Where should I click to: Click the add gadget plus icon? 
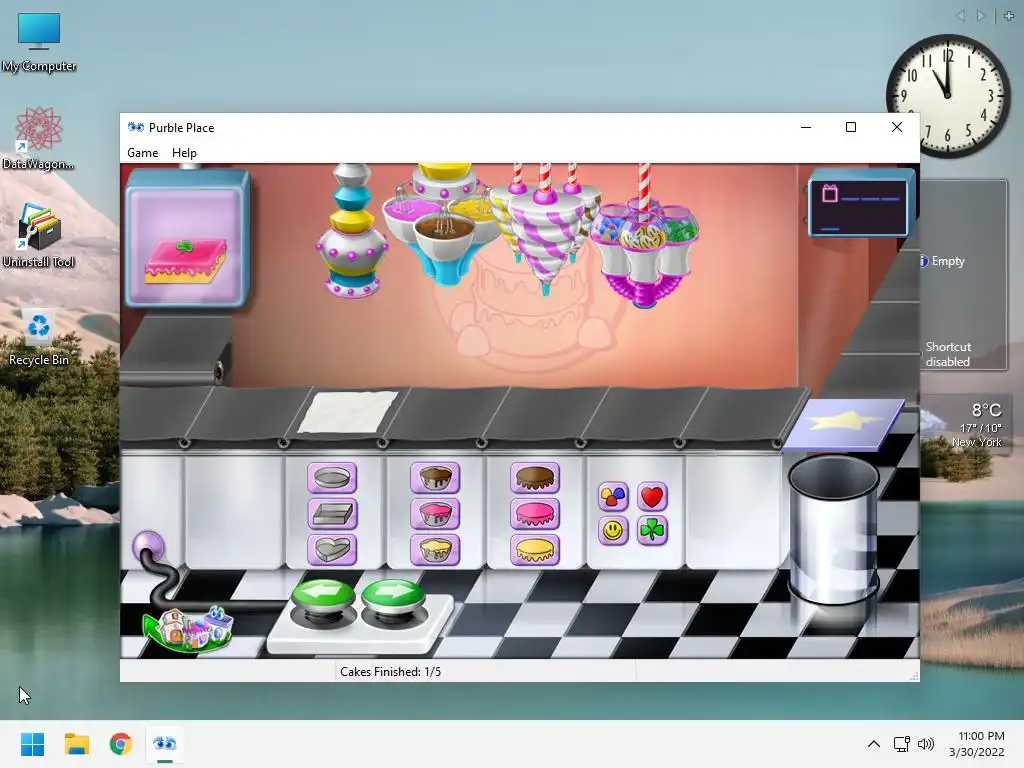click(x=1009, y=16)
